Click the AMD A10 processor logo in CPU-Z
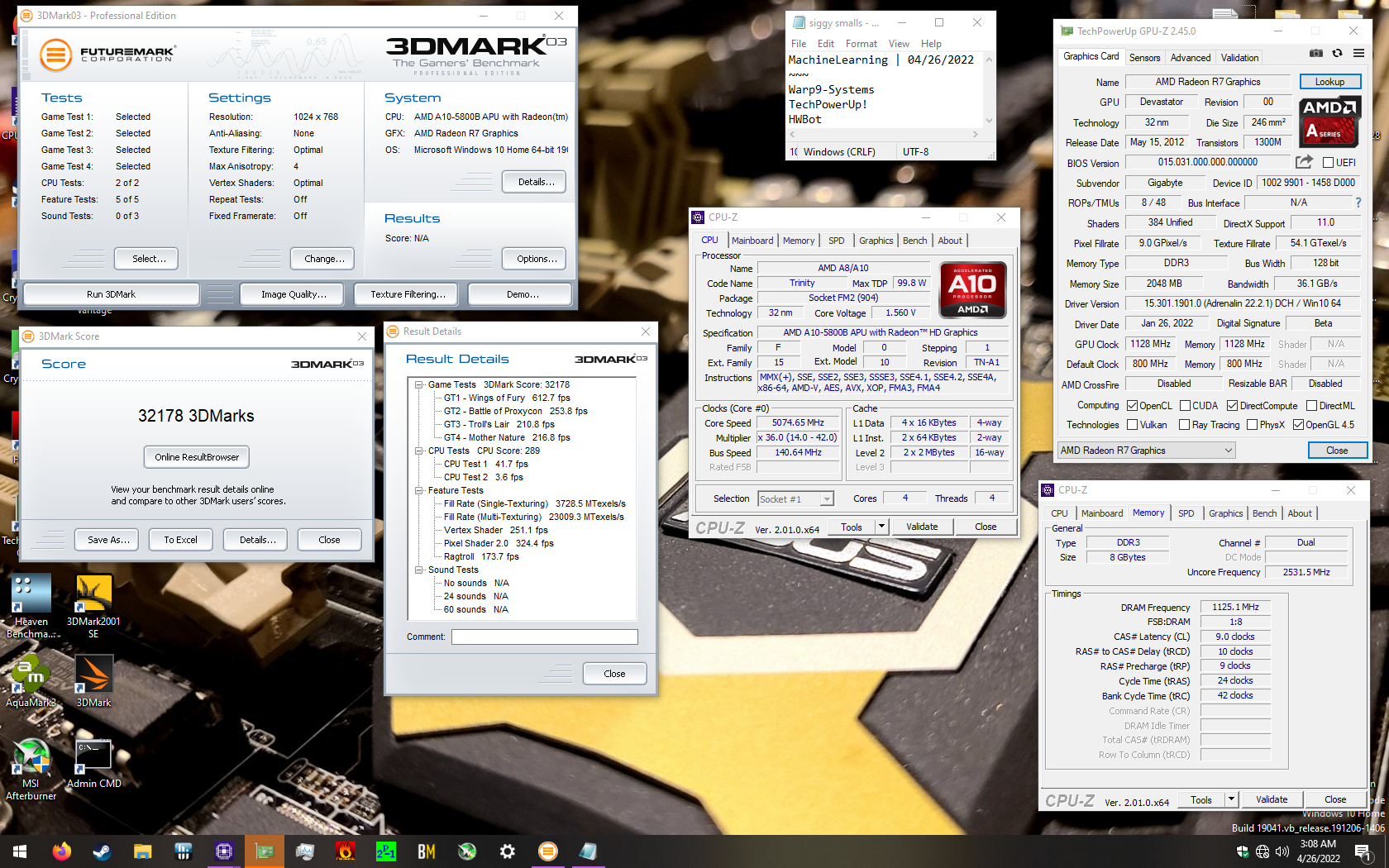This screenshot has height=868, width=1389. click(973, 289)
